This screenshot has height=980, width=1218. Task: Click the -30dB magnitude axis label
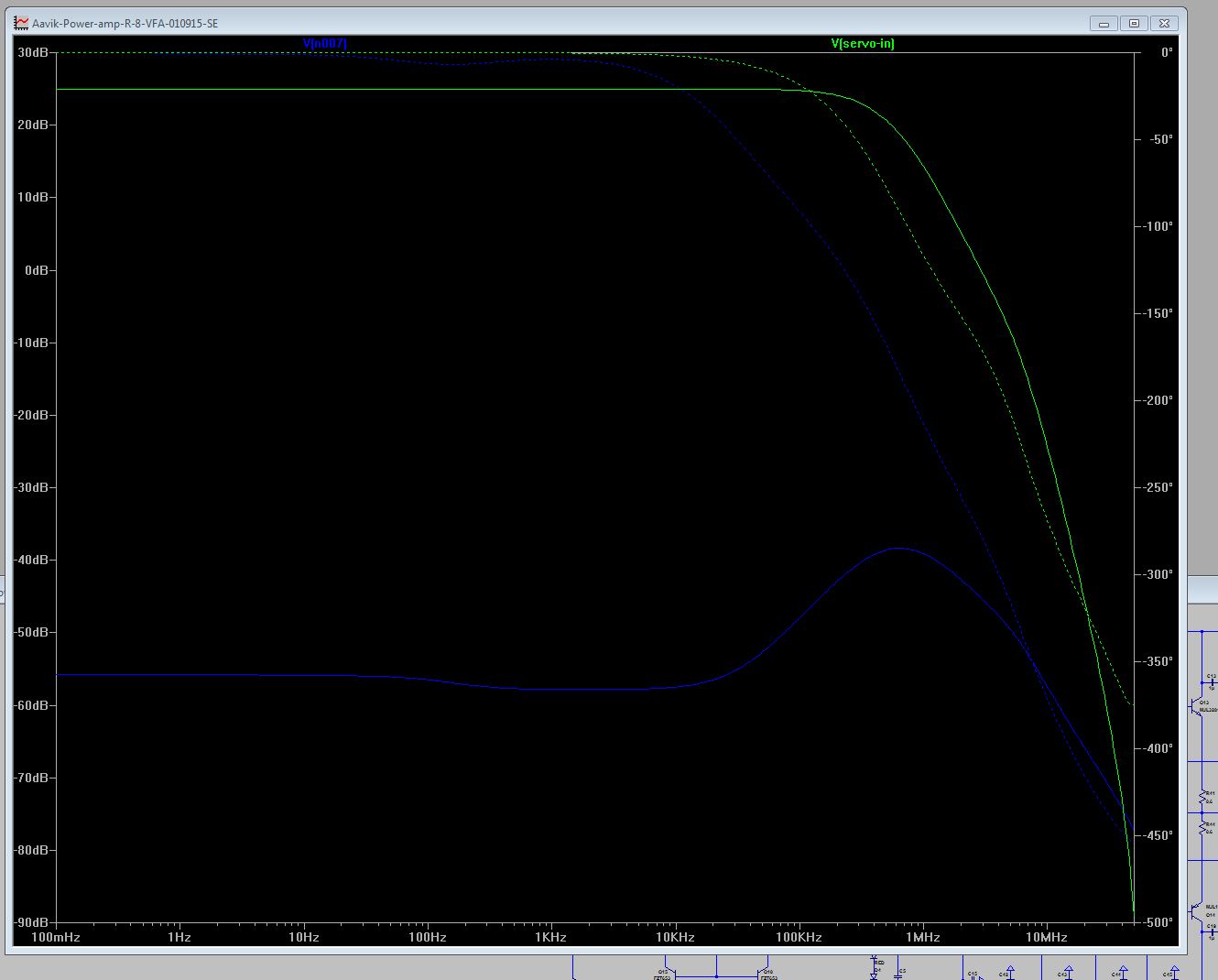click(x=31, y=487)
